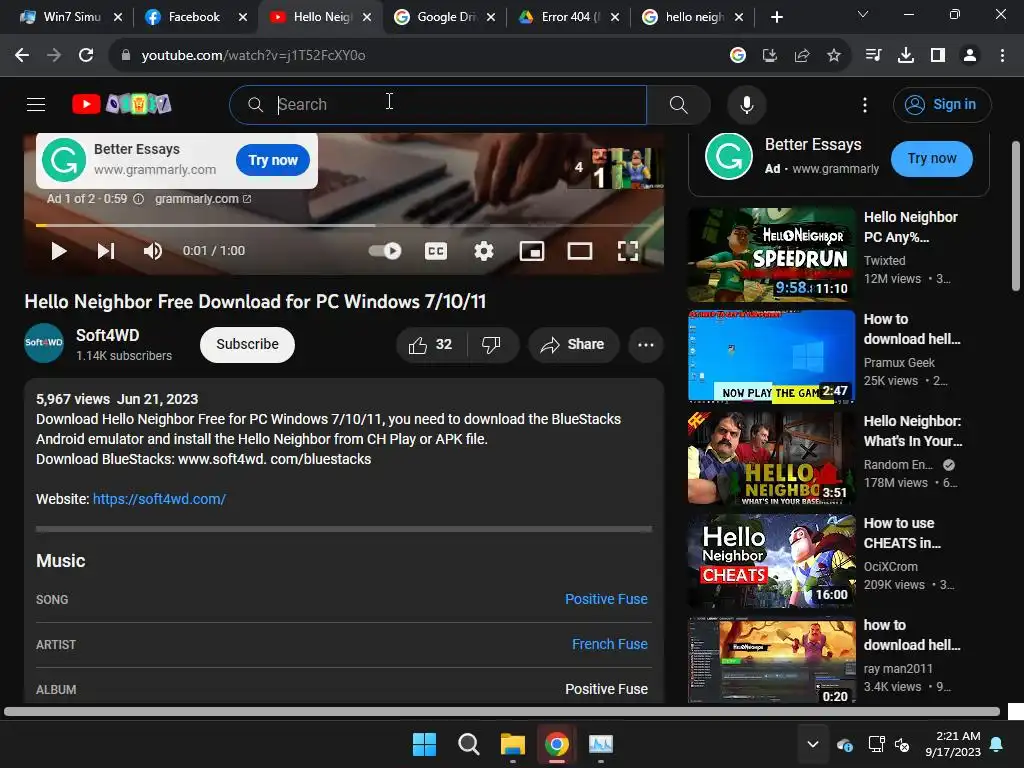Image resolution: width=1024 pixels, height=768 pixels.
Task: Seek on the video progress bar
Action: [x=344, y=225]
